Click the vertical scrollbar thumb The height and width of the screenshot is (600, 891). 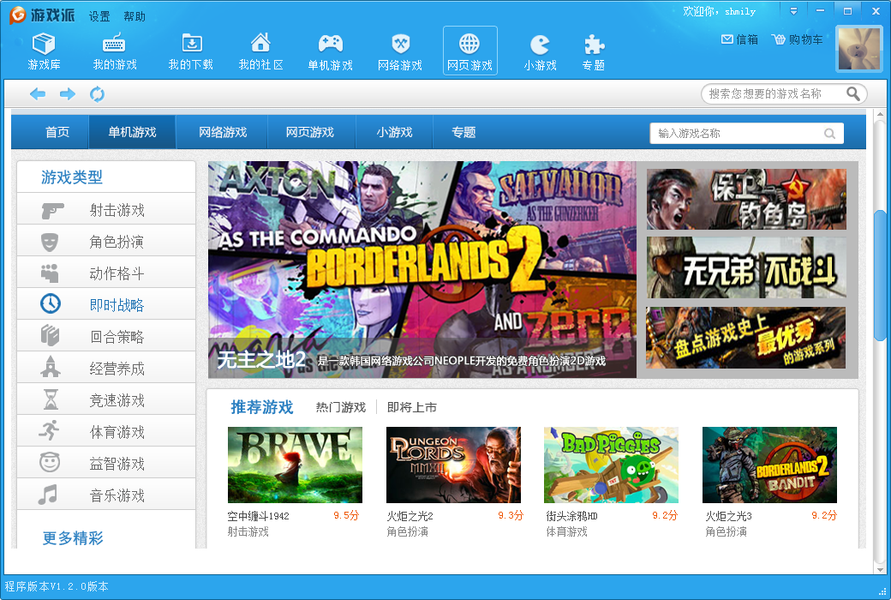coord(880,276)
